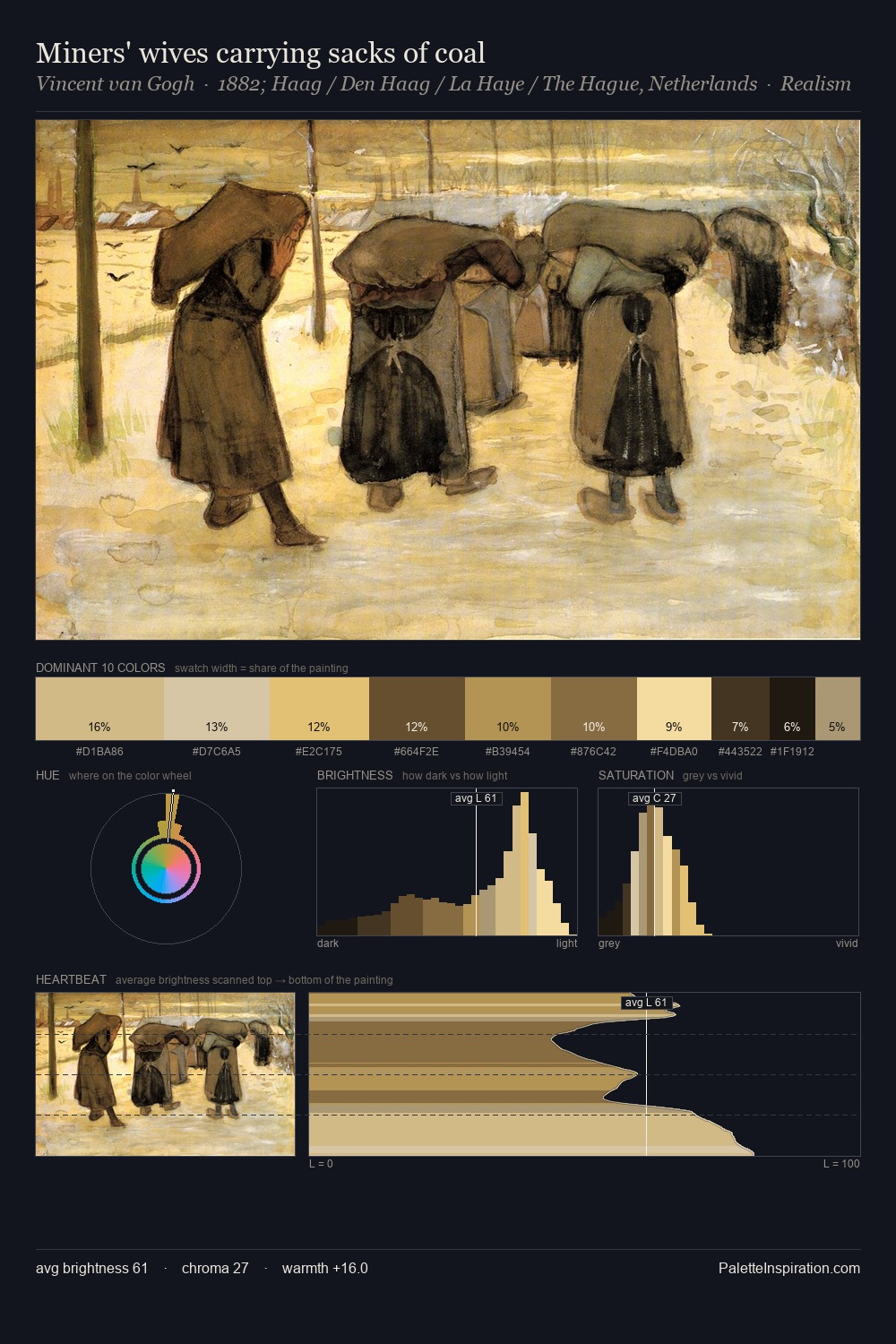This screenshot has width=896, height=1344.
Task: Choose the final 5% taupe swatch
Action: tap(838, 708)
